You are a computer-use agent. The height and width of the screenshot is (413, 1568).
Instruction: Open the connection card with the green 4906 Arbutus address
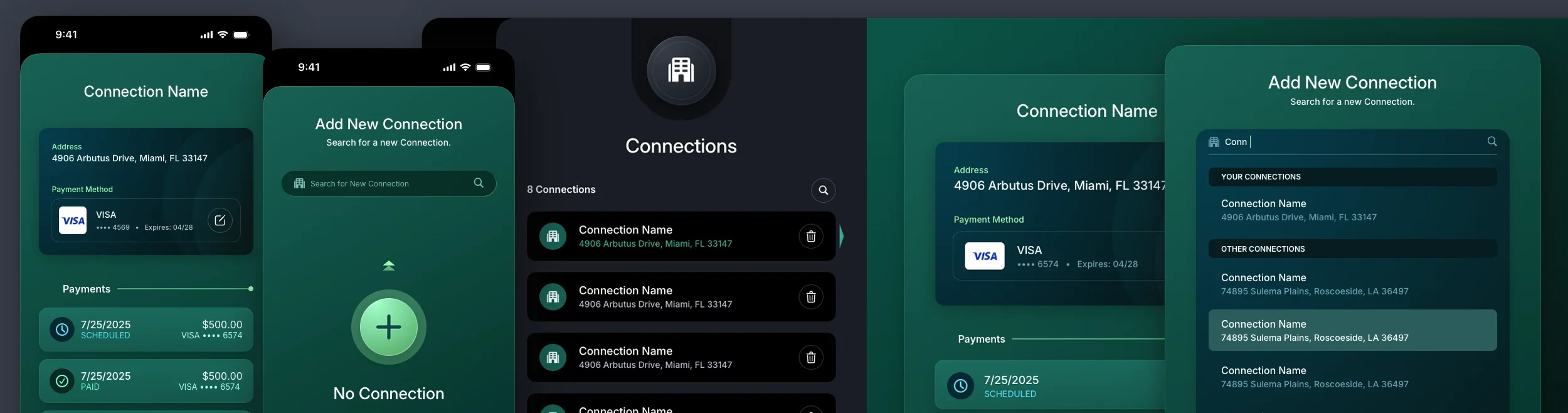click(681, 236)
